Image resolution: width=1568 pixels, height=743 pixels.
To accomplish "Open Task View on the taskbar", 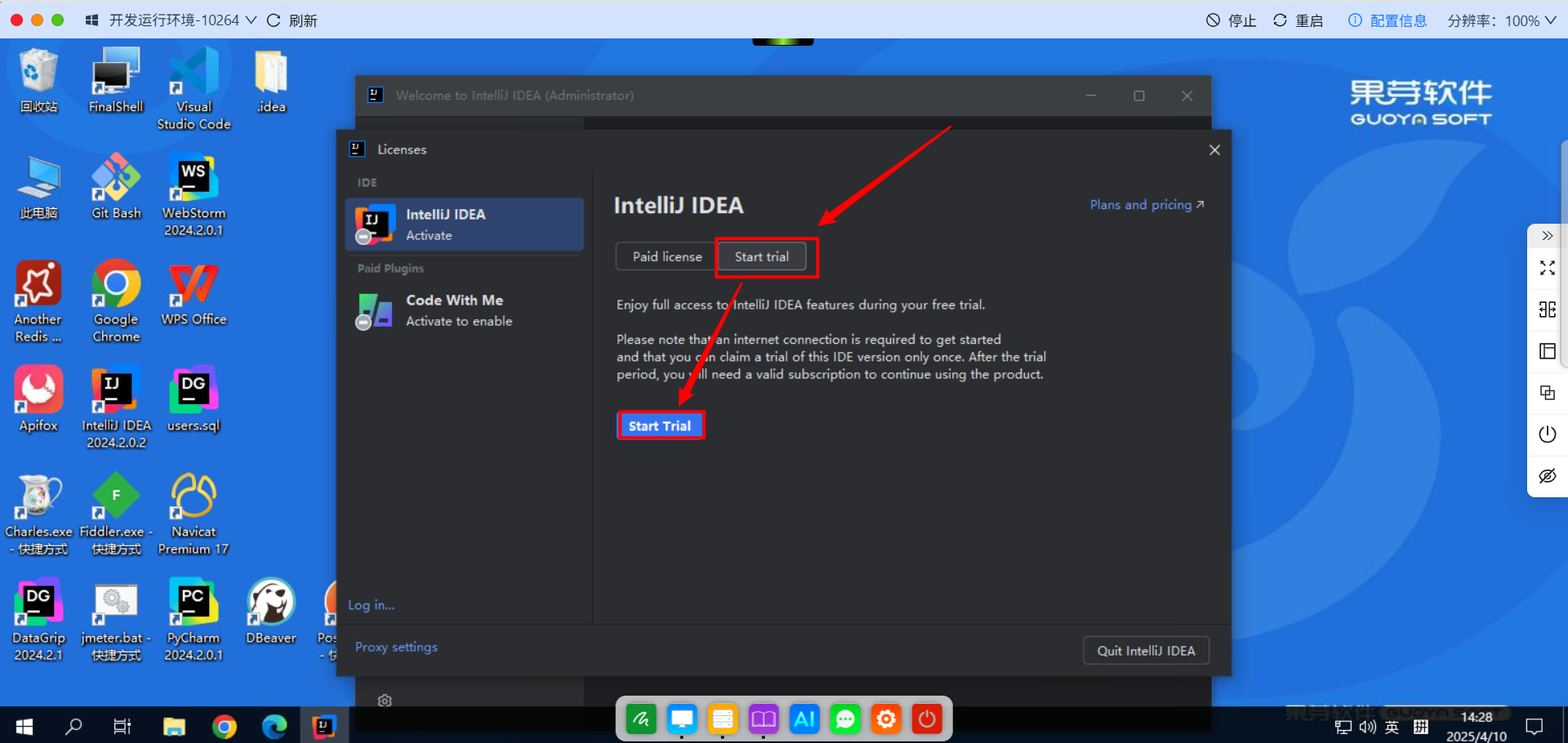I will tap(122, 726).
